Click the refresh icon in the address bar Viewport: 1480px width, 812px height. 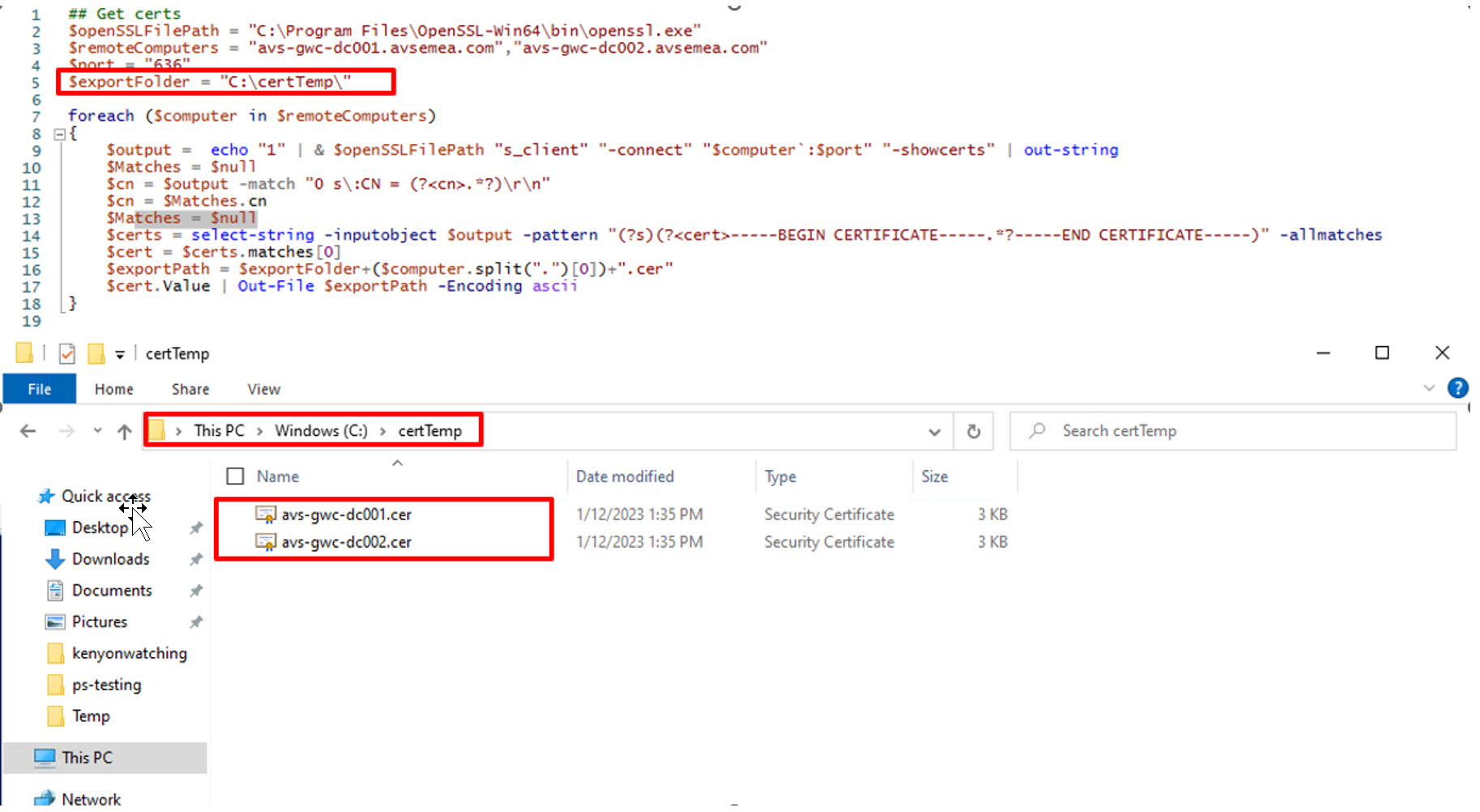(x=973, y=430)
